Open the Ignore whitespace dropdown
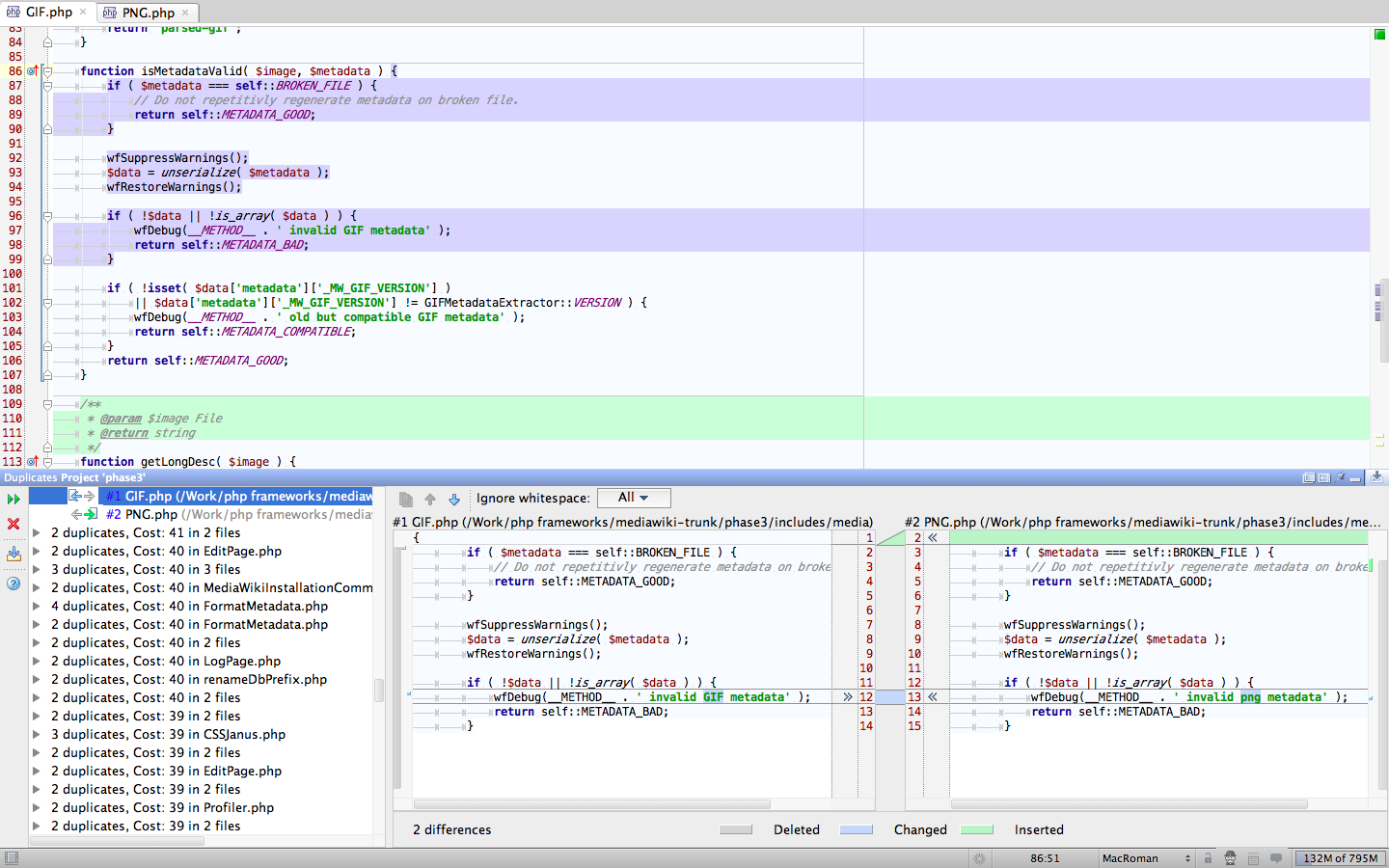The width and height of the screenshot is (1389, 868). pyautogui.click(x=633, y=498)
